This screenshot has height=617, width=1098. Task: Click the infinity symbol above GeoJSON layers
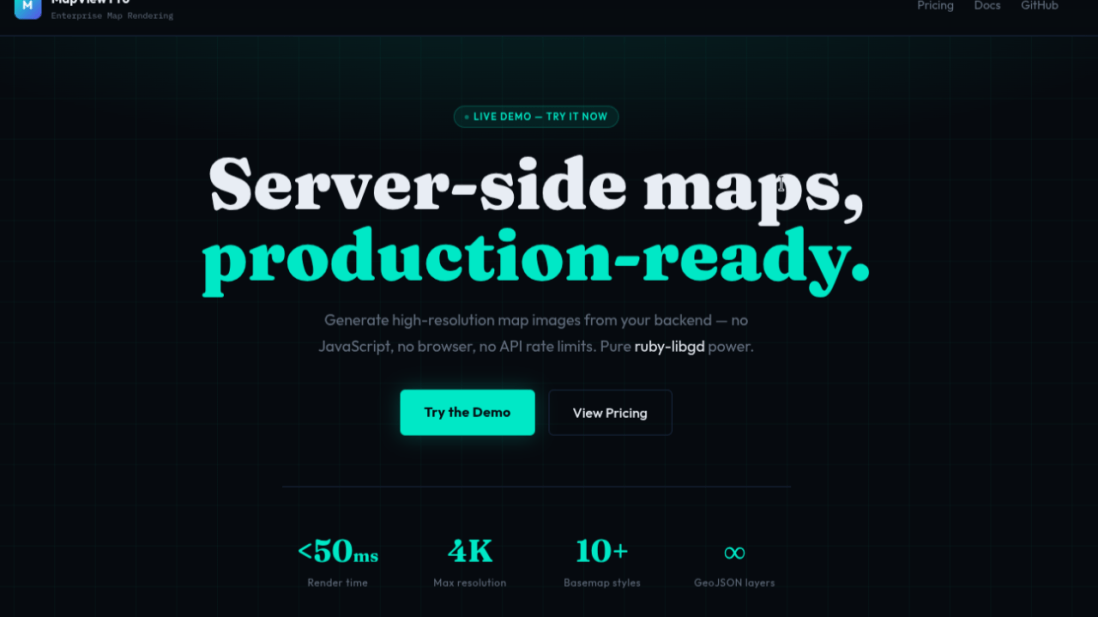734,552
